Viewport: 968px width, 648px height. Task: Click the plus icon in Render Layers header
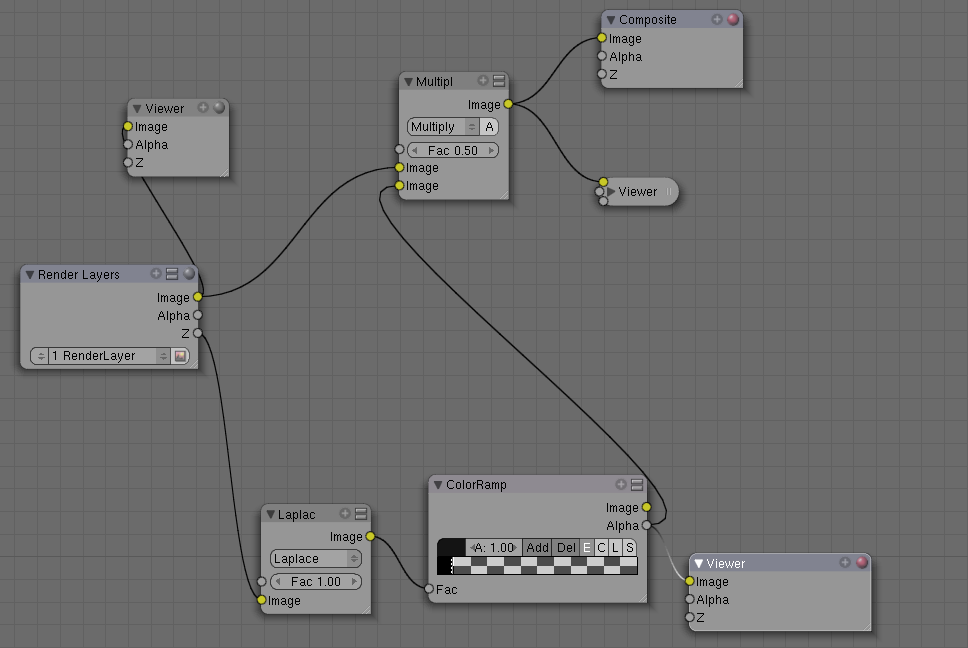pos(156,273)
